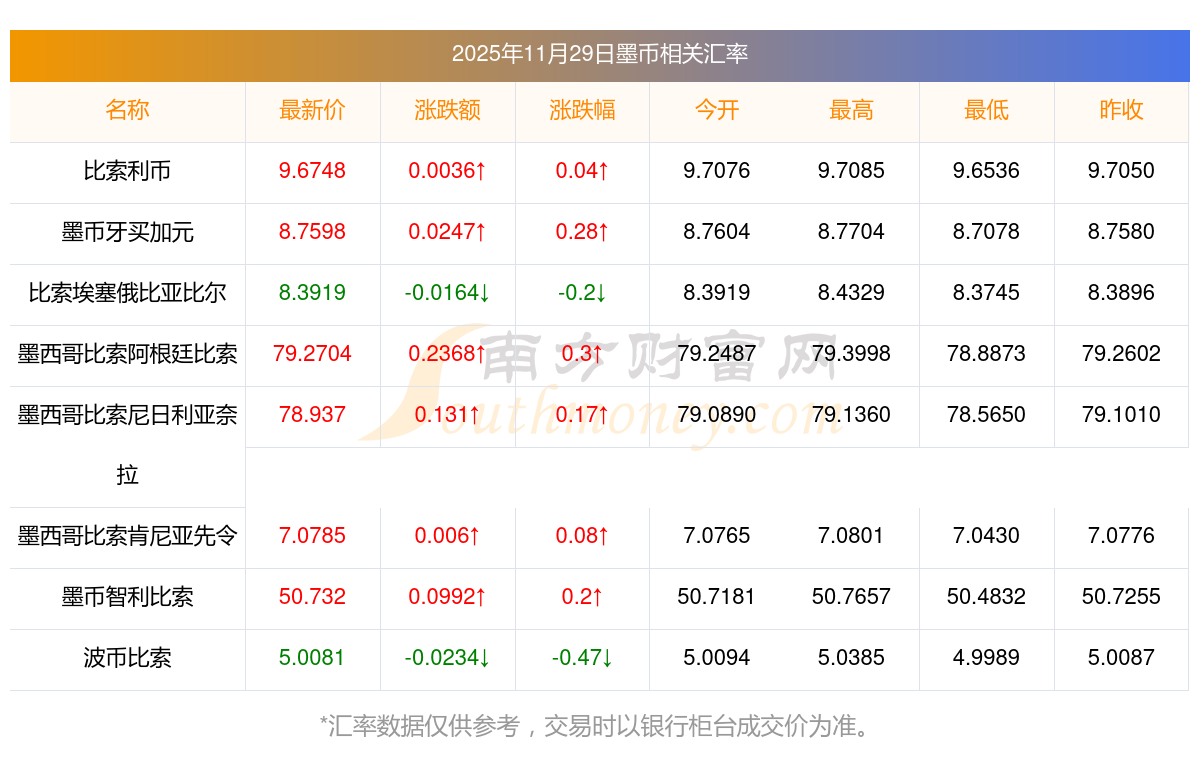Click the -0.47↓ change percentage cell
Screen dimensions: 1200x757
pyautogui.click(x=582, y=658)
